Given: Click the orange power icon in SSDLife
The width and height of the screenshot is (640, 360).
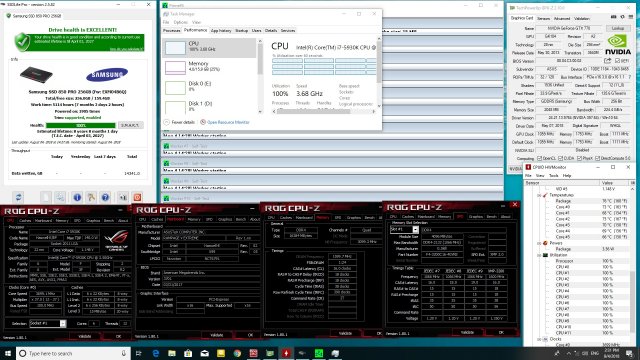Looking at the screenshot, I should tap(138, 198).
